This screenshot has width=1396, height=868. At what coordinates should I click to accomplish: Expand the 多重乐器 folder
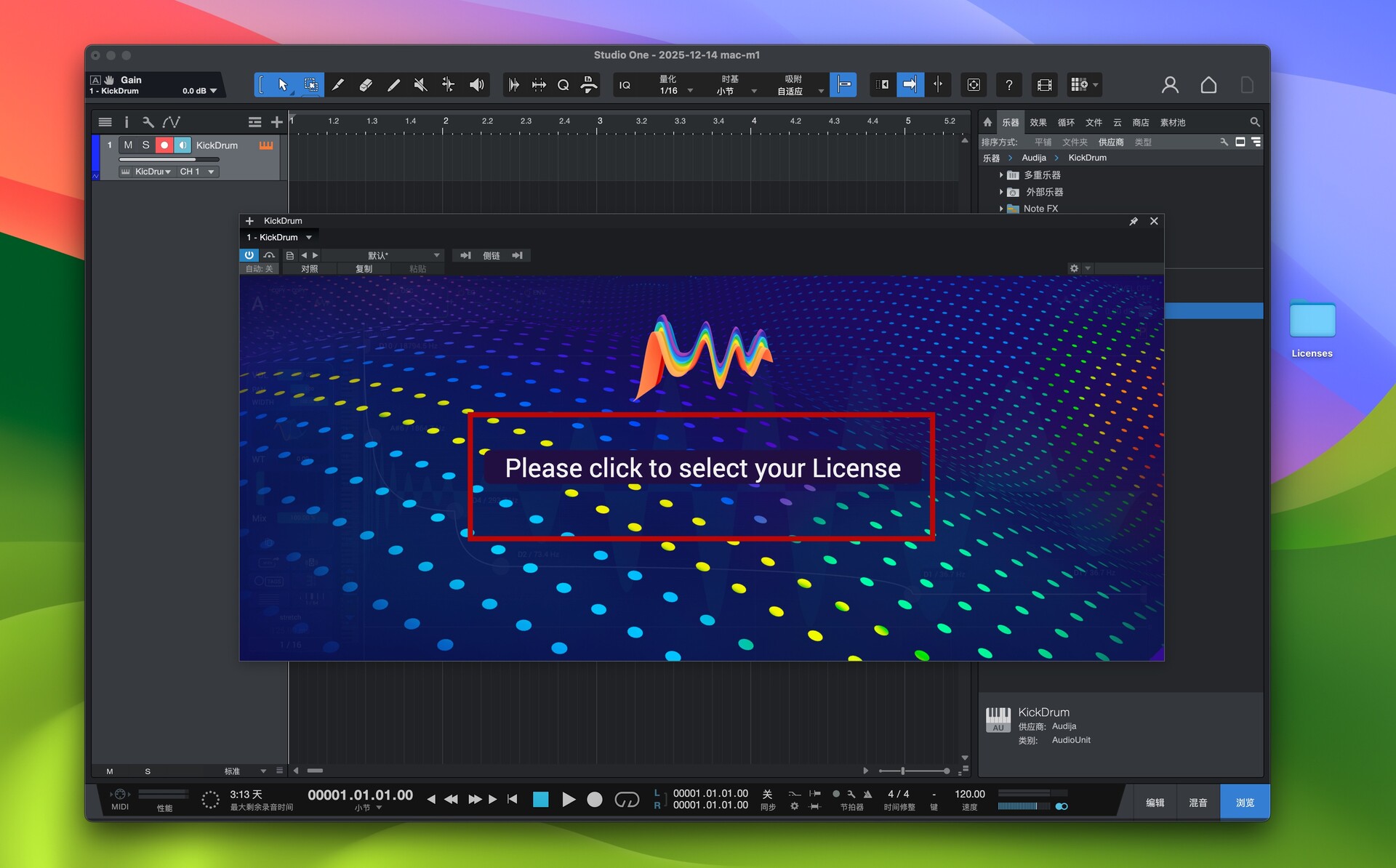click(1001, 175)
